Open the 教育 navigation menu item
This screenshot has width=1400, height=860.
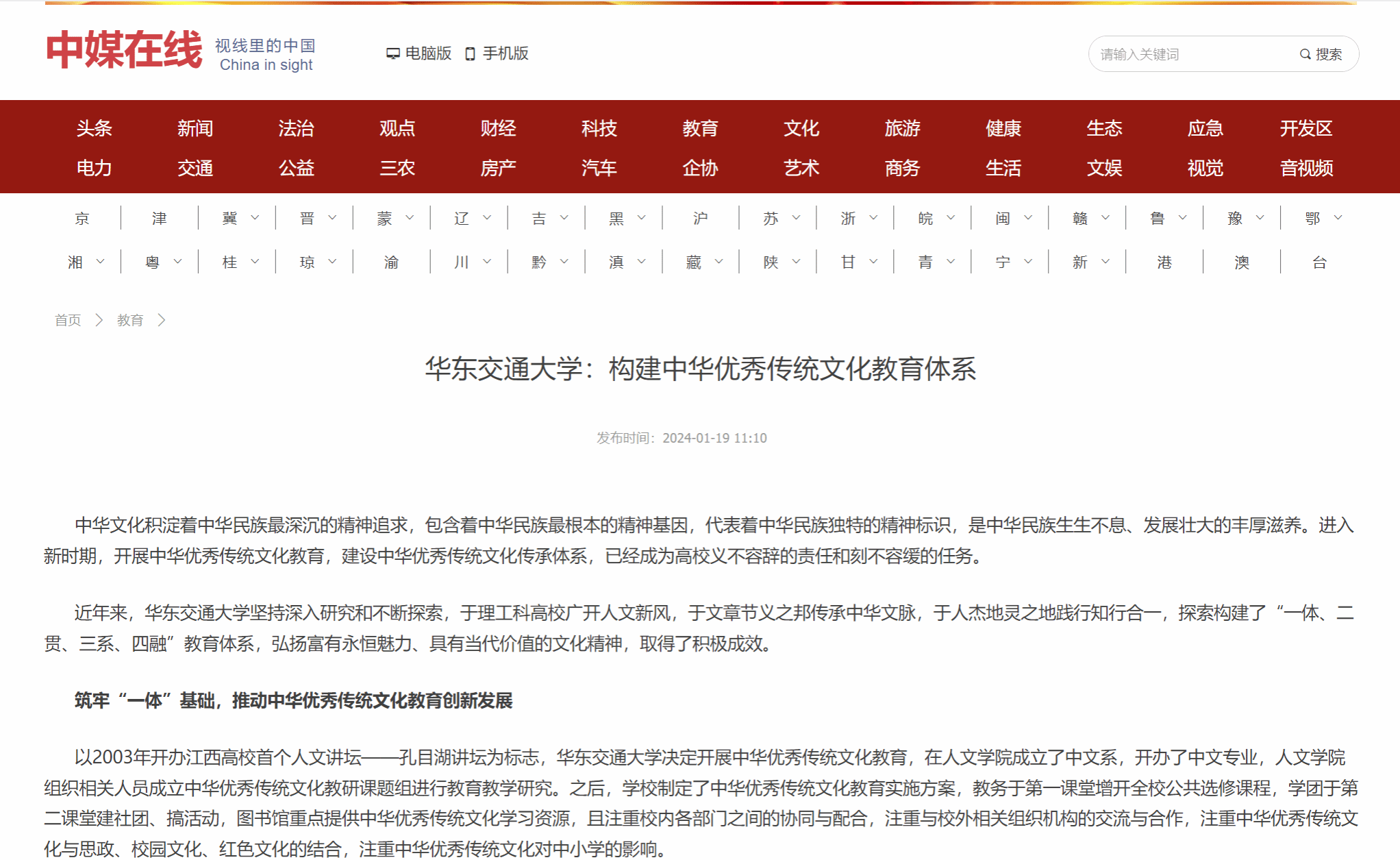click(x=700, y=128)
